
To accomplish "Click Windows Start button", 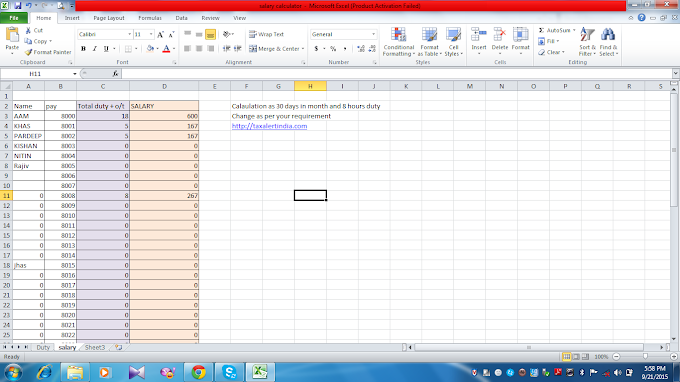I will tap(13, 372).
